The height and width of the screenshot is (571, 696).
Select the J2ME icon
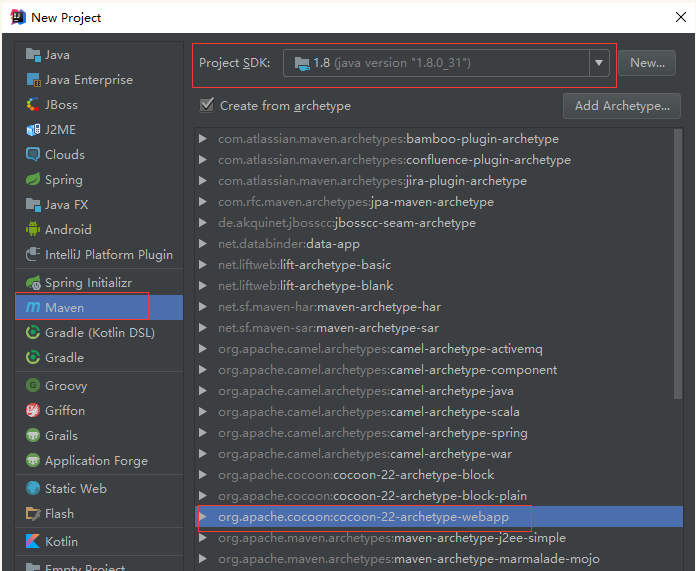coord(33,130)
